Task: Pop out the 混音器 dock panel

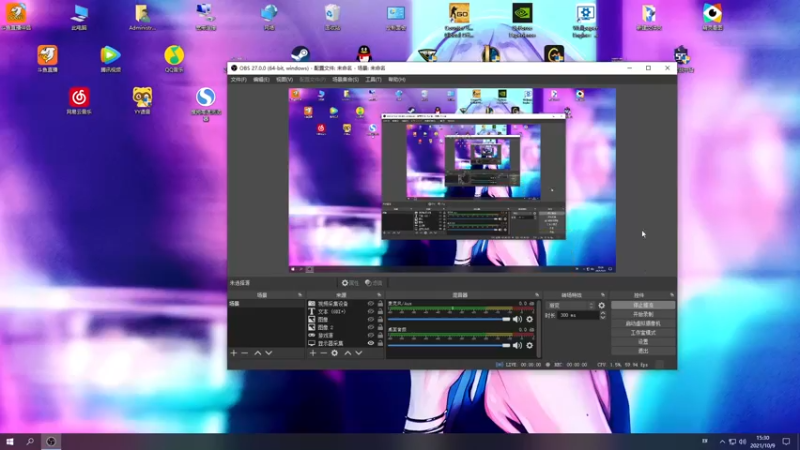Action: tap(537, 295)
